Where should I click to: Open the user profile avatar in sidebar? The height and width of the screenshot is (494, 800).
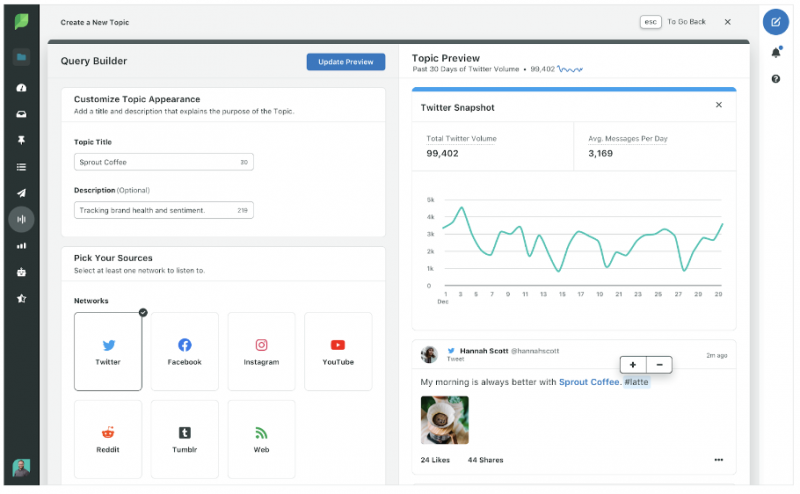click(x=21, y=467)
